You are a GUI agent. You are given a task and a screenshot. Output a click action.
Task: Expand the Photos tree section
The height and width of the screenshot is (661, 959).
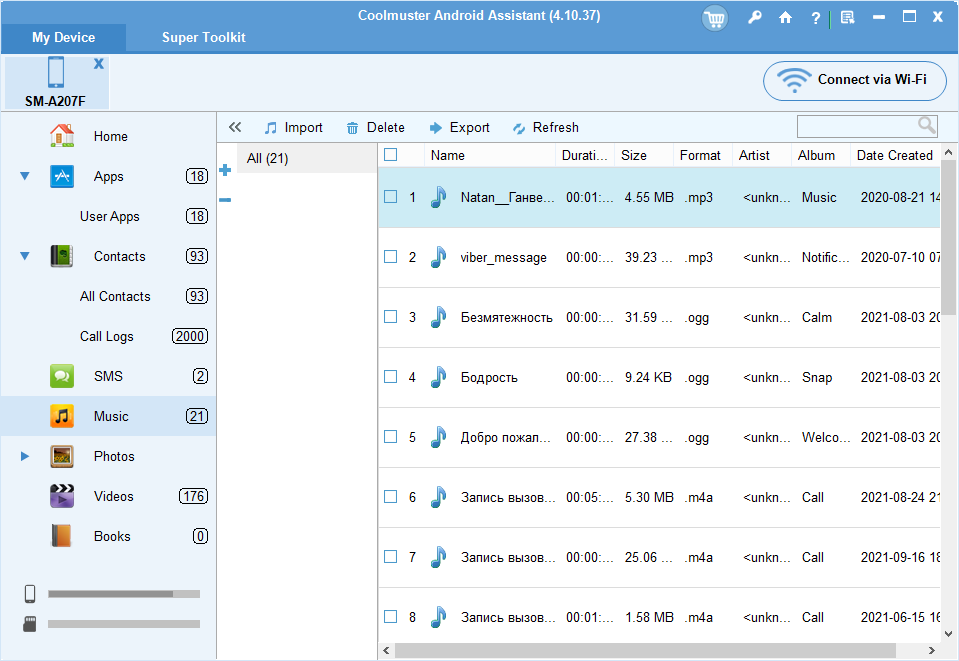click(24, 456)
